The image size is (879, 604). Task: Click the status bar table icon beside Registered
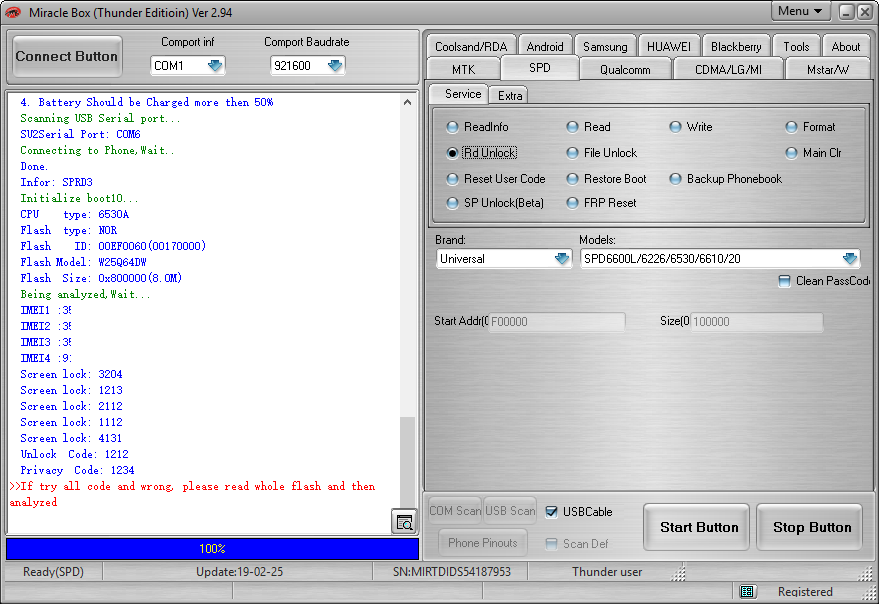(x=747, y=591)
